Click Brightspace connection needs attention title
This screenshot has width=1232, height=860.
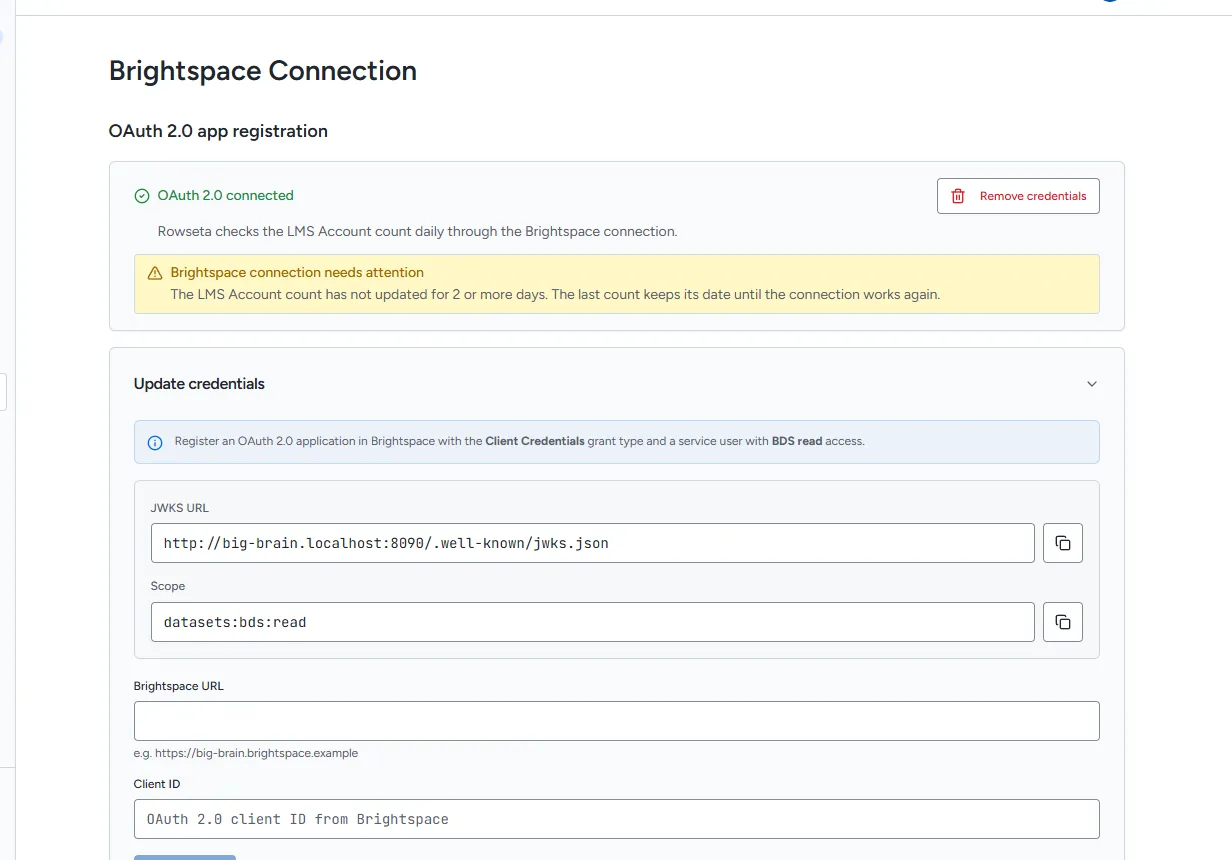coord(297,272)
